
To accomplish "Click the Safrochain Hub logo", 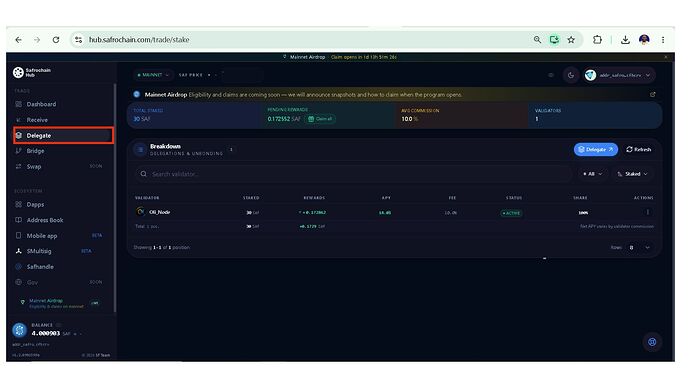I will (32, 73).
